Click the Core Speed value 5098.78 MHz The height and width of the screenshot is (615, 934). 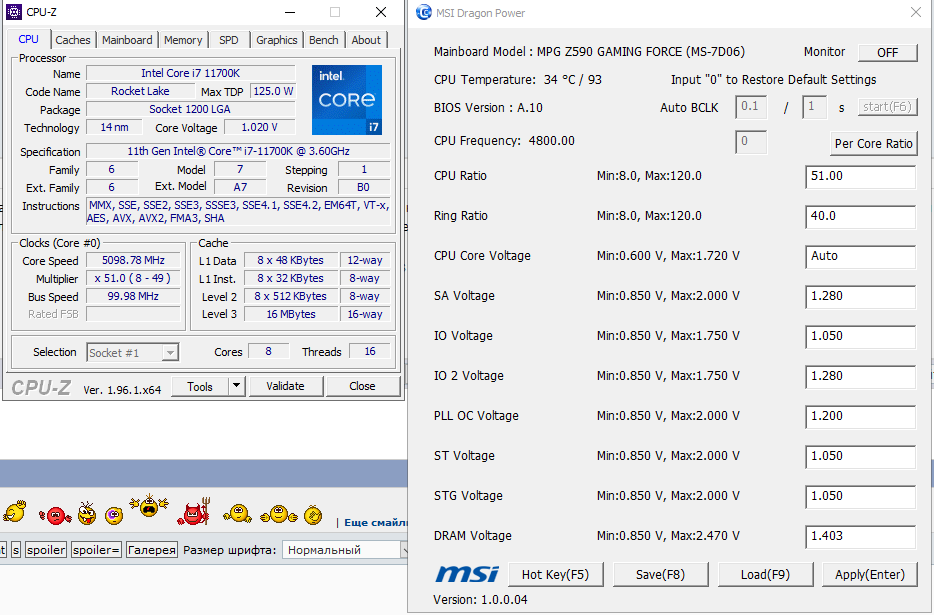pyautogui.click(x=133, y=260)
